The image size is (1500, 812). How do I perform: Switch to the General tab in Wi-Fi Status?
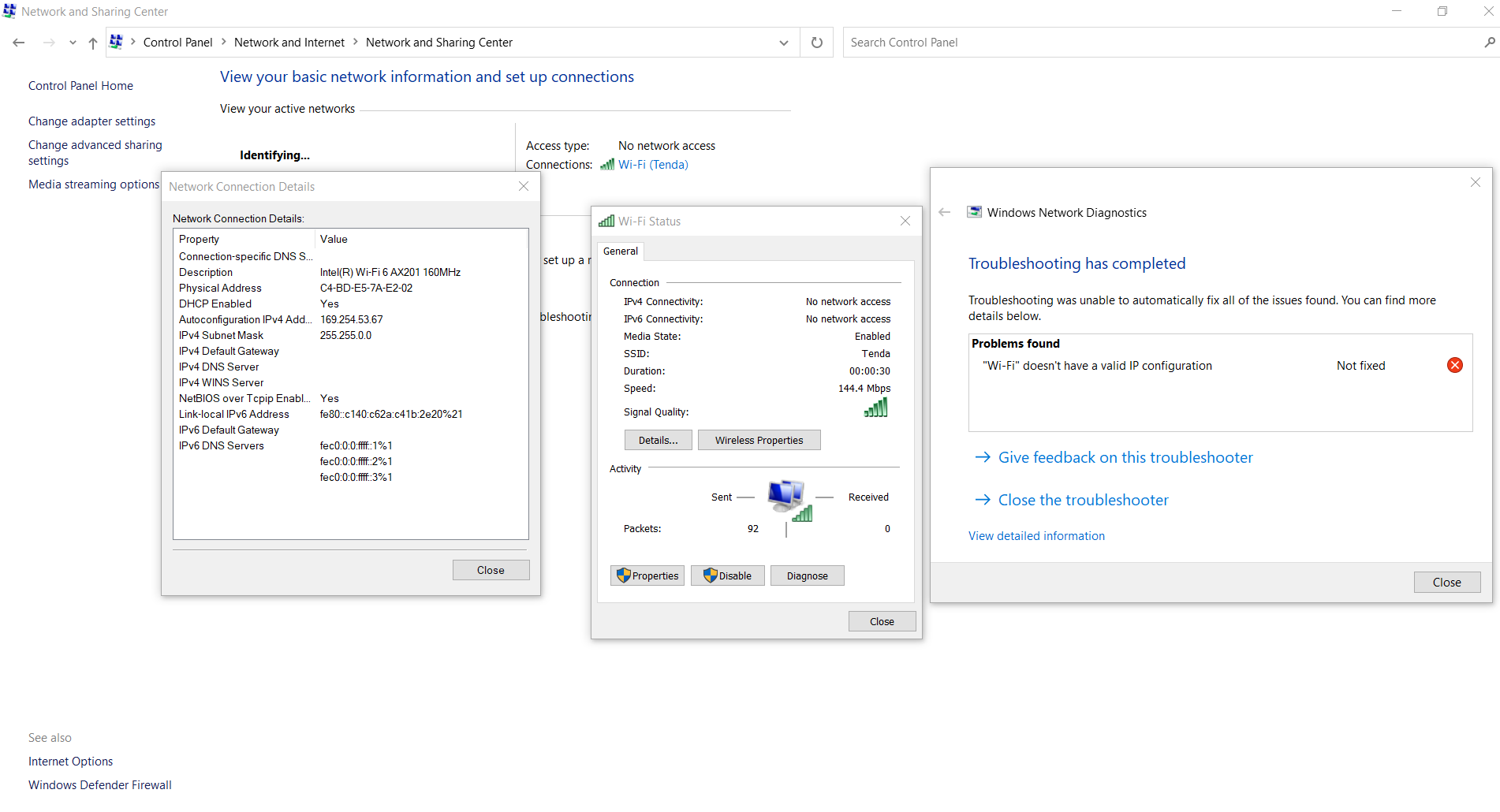pos(621,251)
